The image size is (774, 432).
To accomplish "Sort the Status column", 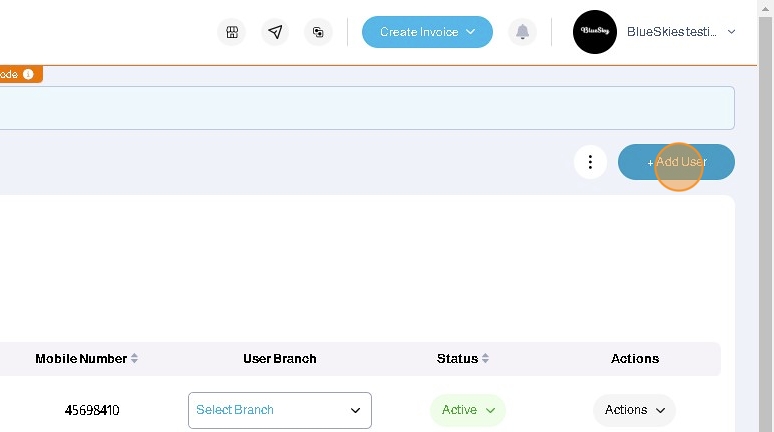I will pos(485,358).
